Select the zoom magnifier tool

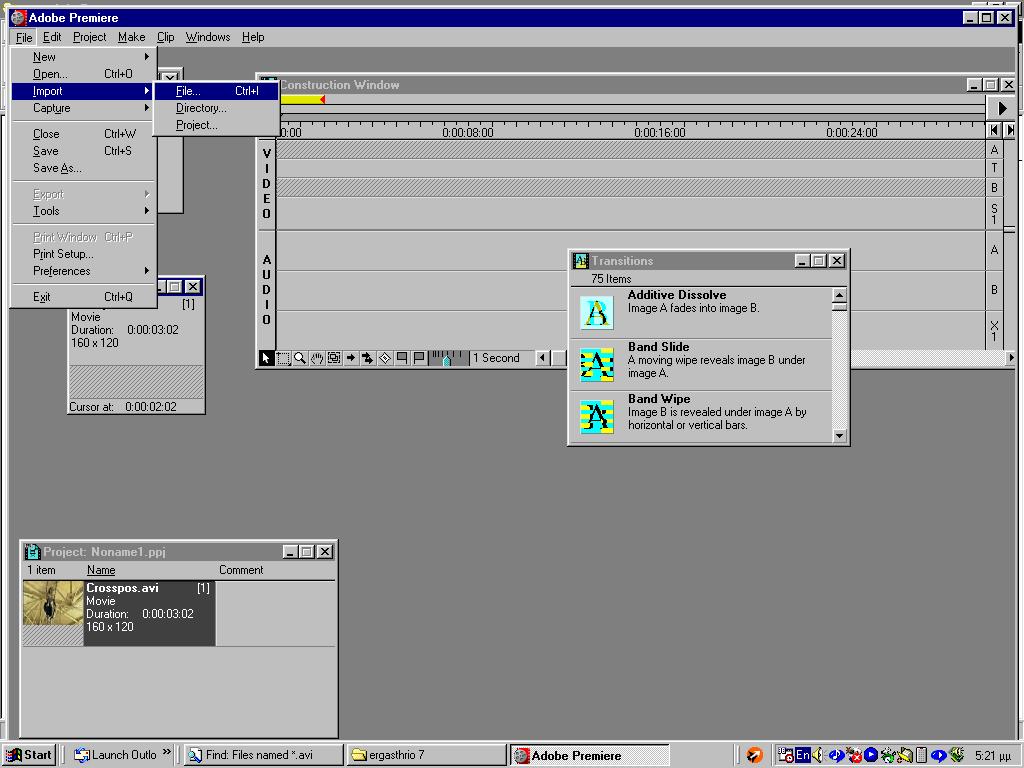[x=300, y=358]
